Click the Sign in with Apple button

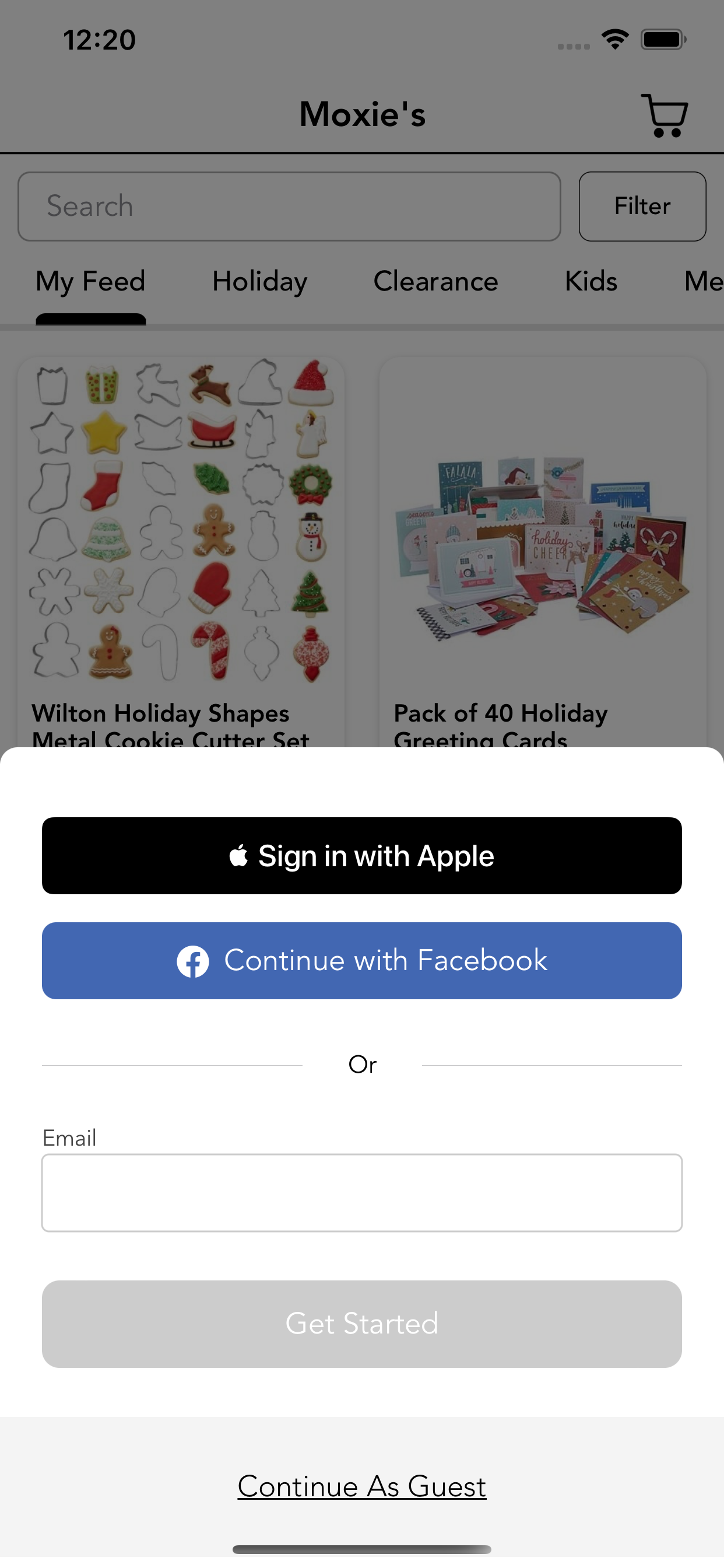click(362, 855)
